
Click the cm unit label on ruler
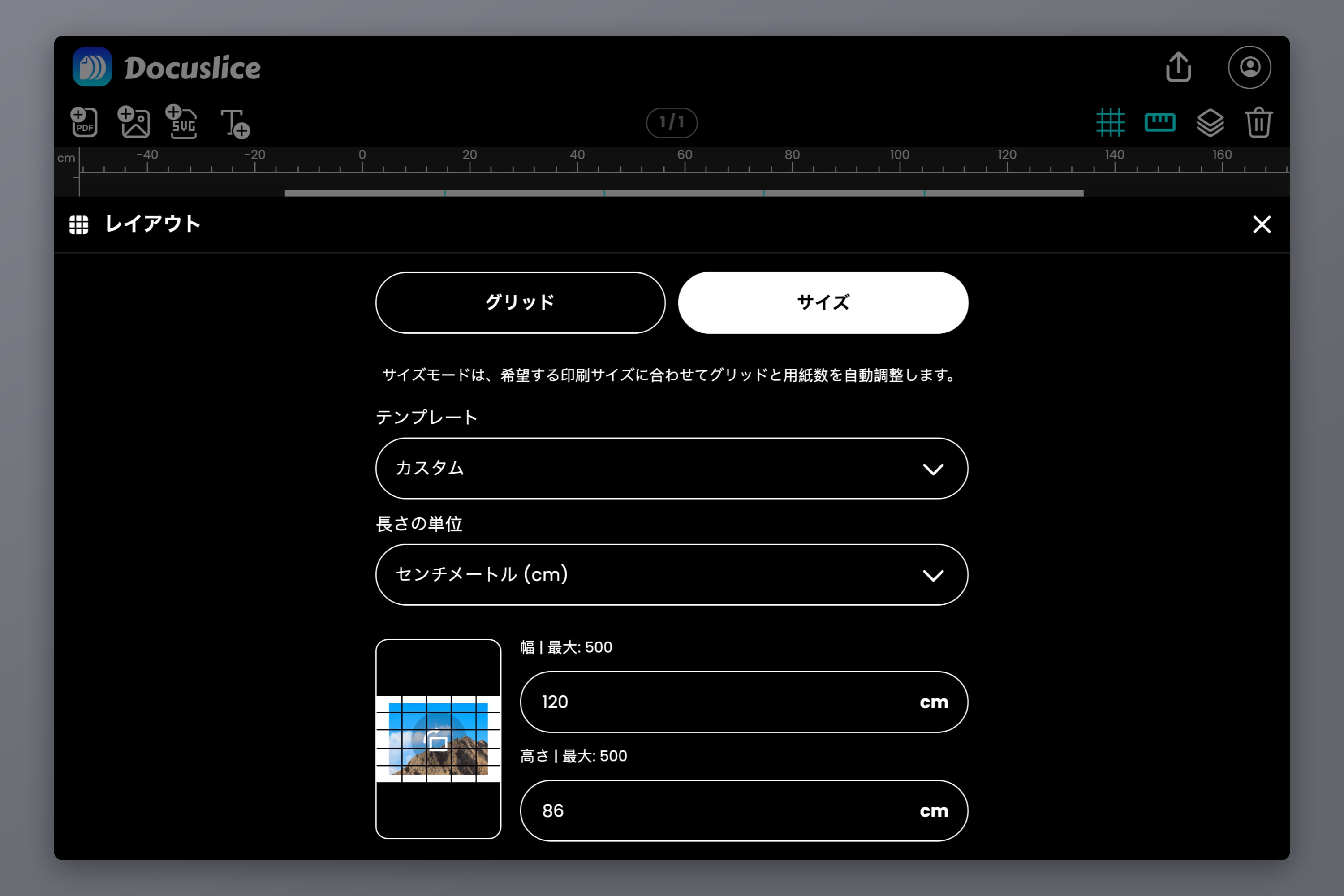pyautogui.click(x=66, y=158)
